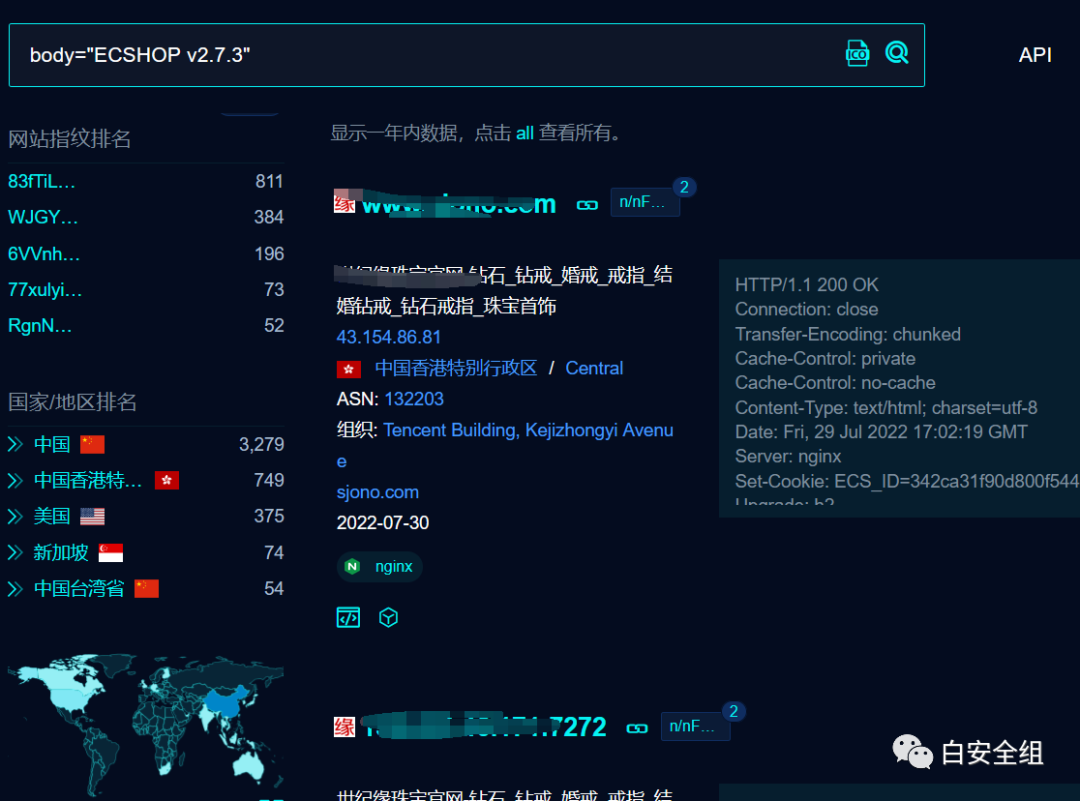Open the API link

coord(1035,55)
